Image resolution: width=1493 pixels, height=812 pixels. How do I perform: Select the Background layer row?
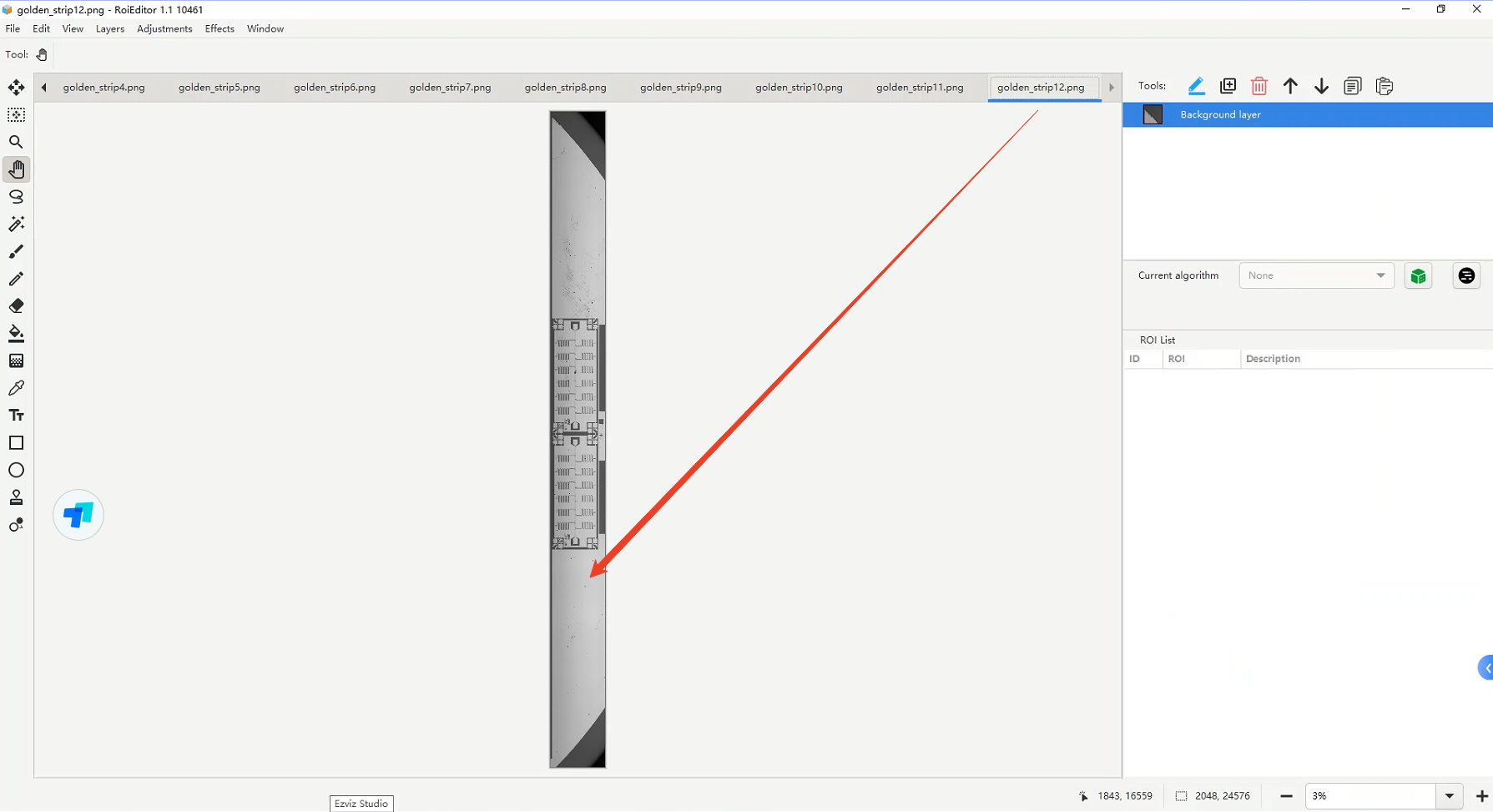click(x=1307, y=115)
